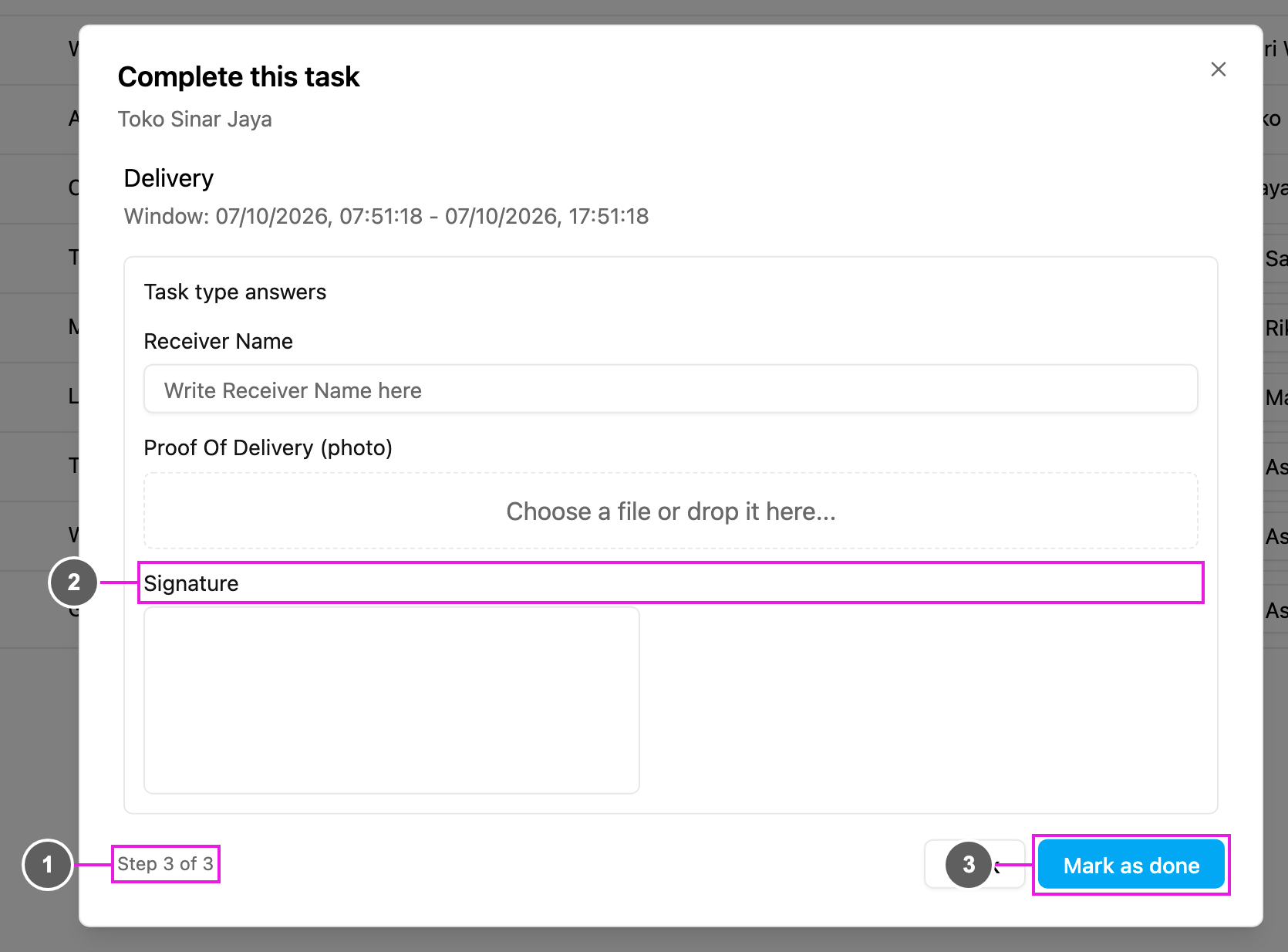The image size is (1288, 952).
Task: Click the Complete this task title
Action: pyautogui.click(x=239, y=77)
